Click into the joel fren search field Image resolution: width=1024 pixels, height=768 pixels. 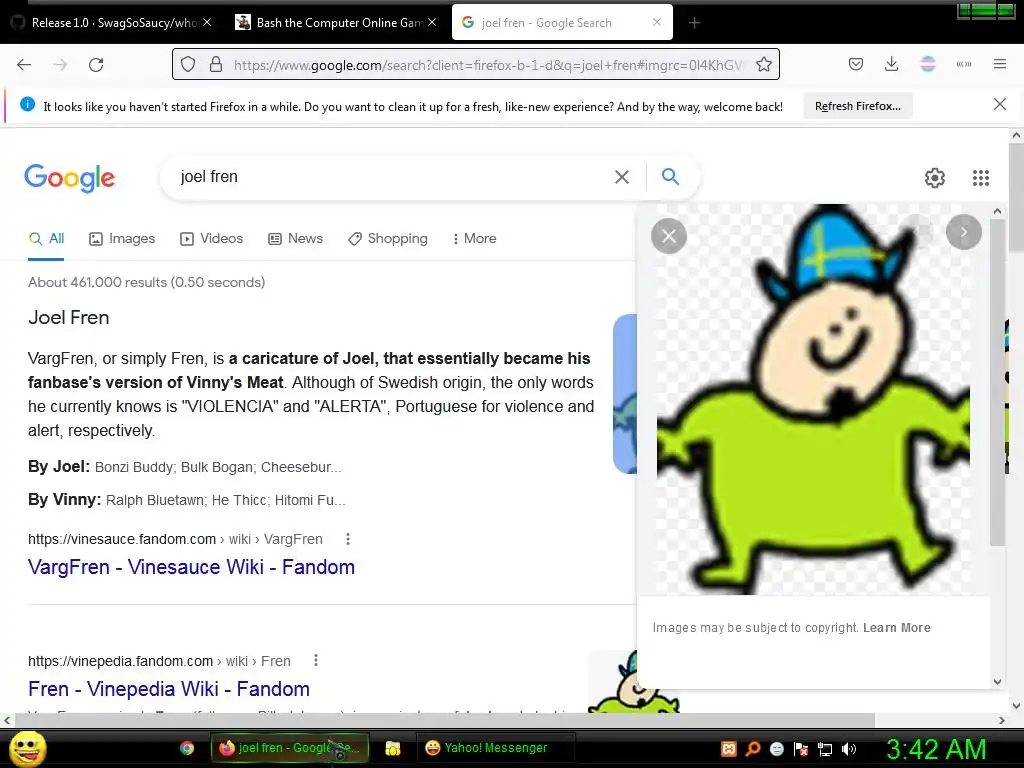click(392, 177)
